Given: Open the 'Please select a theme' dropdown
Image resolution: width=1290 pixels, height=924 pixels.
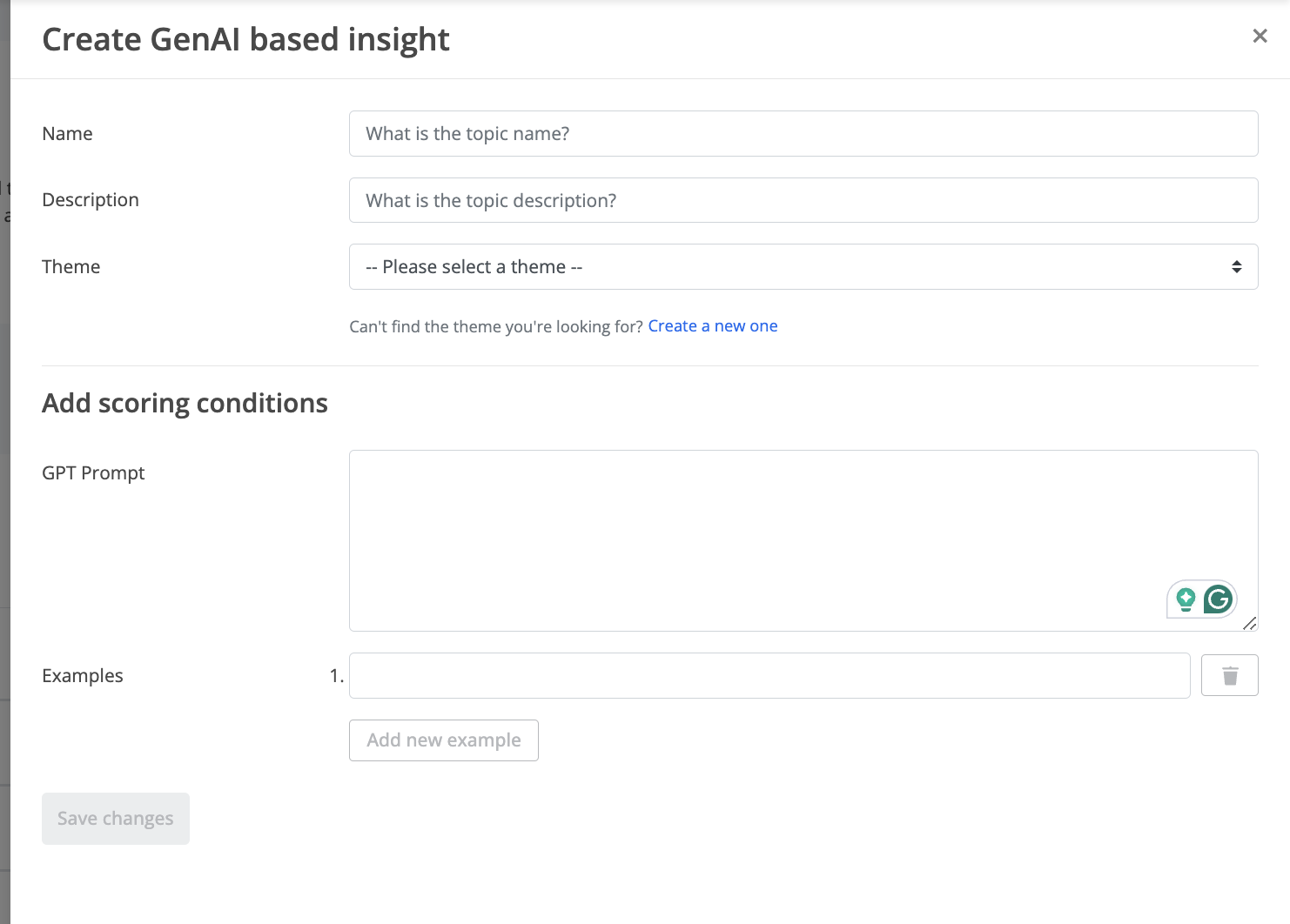Looking at the screenshot, I should [x=803, y=267].
